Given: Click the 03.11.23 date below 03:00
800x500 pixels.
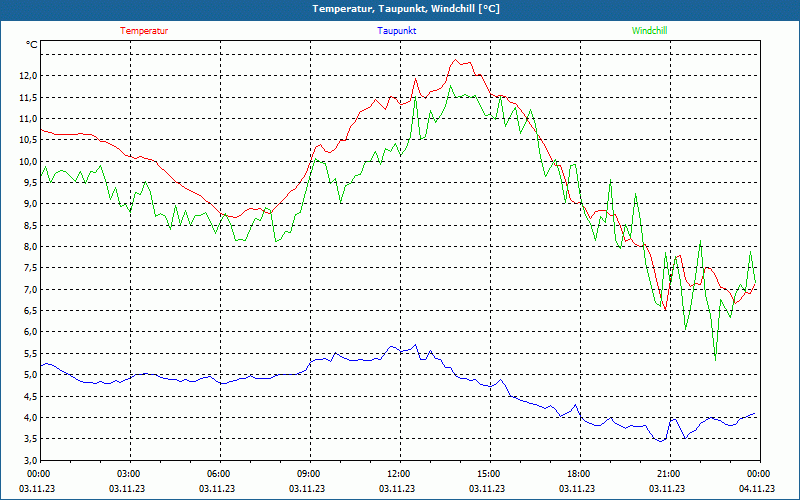Looking at the screenshot, I should coord(127,488).
